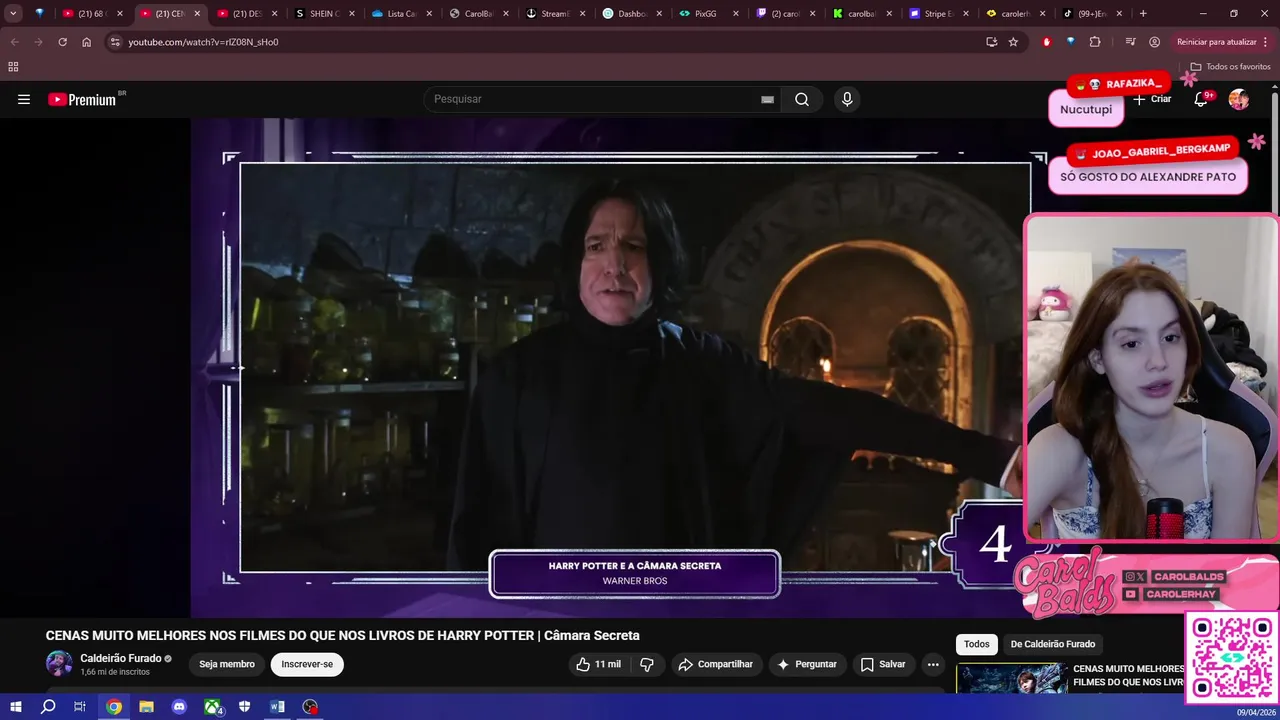The height and width of the screenshot is (720, 1280).
Task: Open Chrome media controls icon
Action: click(1130, 42)
